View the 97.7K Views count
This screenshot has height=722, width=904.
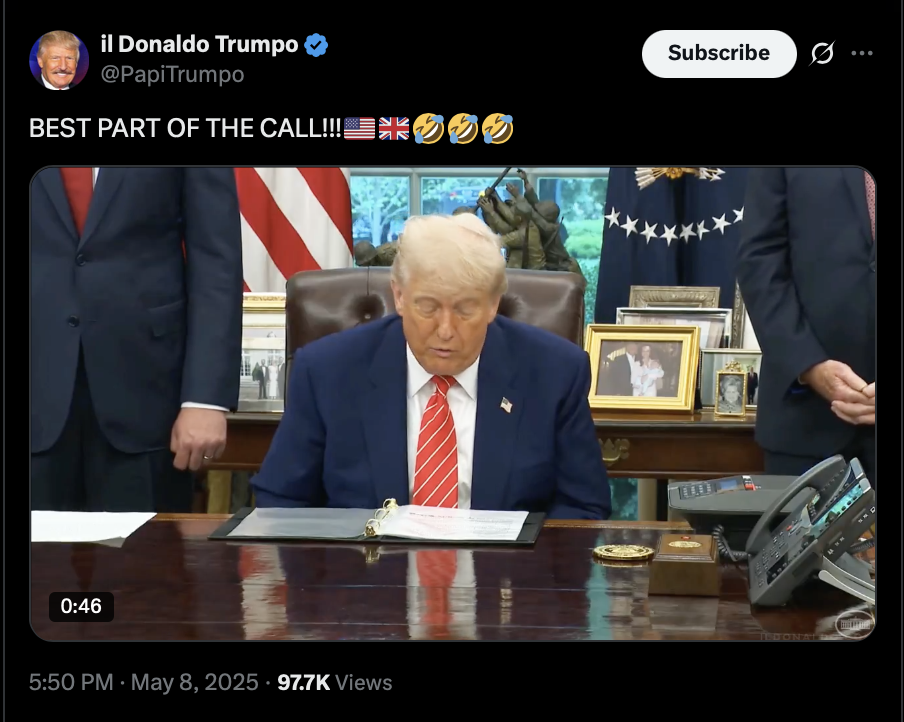(x=334, y=682)
